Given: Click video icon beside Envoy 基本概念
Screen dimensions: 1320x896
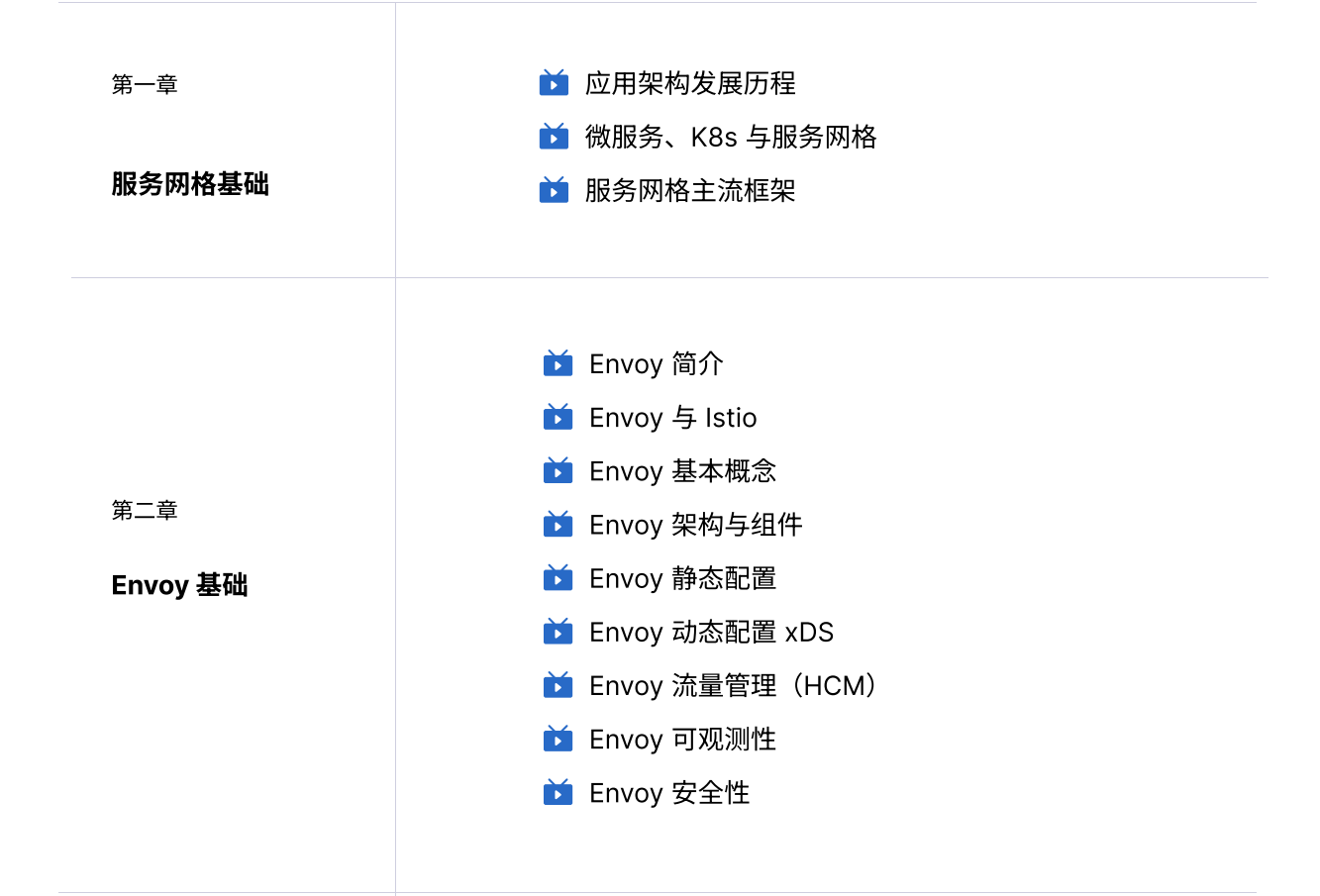Looking at the screenshot, I should pyautogui.click(x=558, y=471).
